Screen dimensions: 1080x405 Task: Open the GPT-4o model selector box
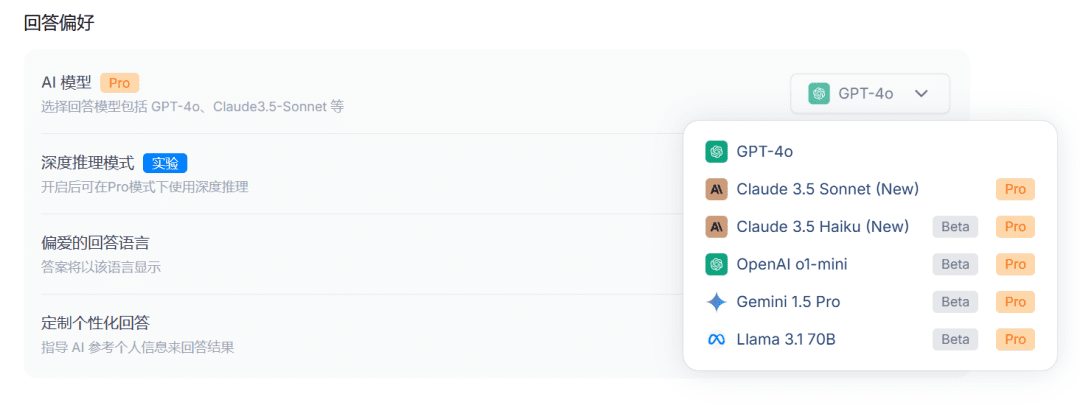pos(869,93)
